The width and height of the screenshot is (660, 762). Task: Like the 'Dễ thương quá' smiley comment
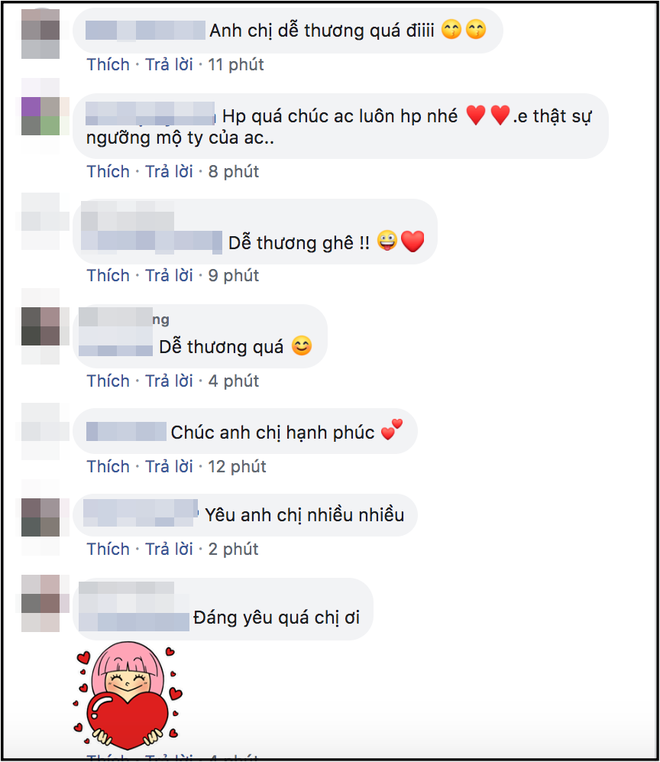point(108,381)
